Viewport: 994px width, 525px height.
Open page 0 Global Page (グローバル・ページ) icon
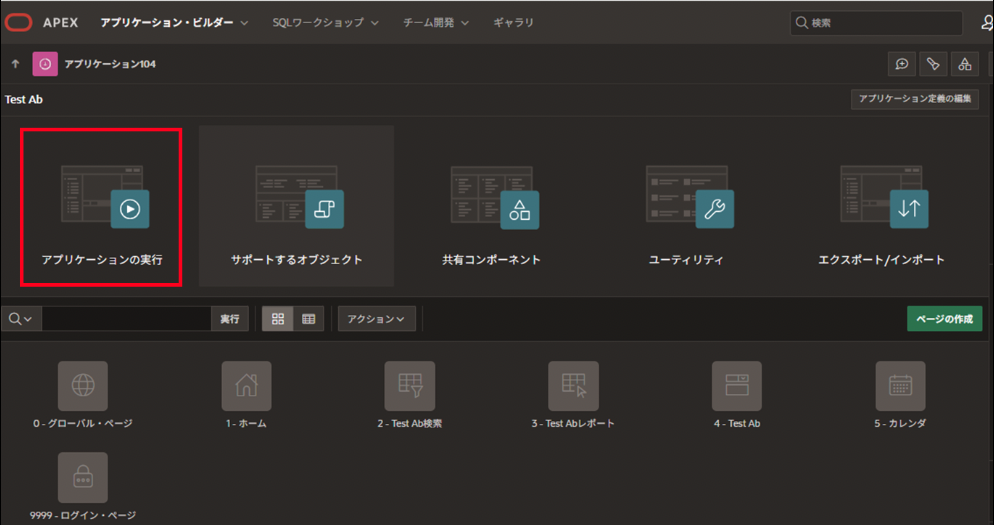point(82,386)
